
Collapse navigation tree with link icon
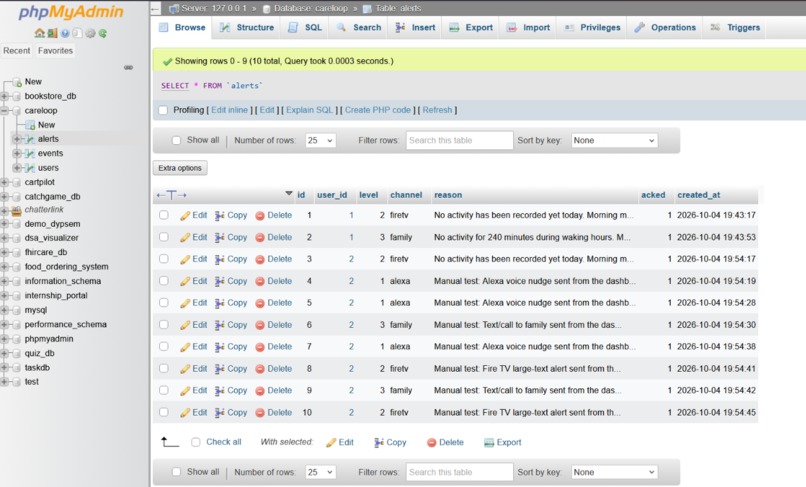point(129,67)
